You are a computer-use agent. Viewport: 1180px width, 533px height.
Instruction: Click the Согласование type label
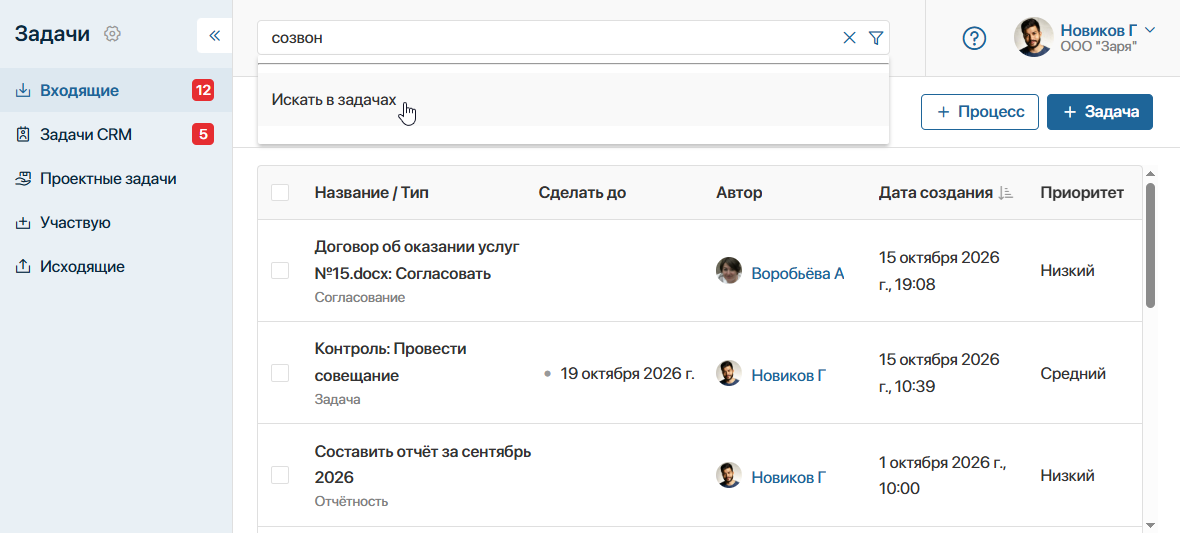[360, 297]
